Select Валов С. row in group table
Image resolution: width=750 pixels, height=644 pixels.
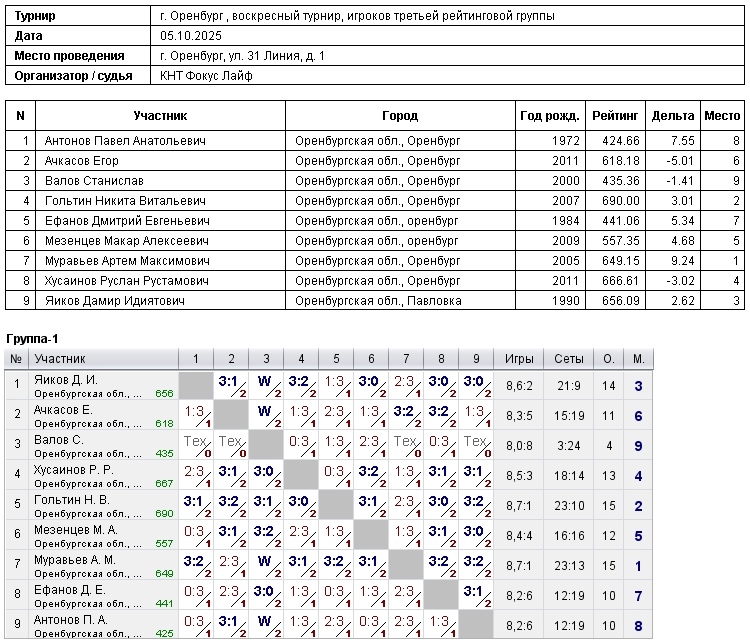(x=59, y=440)
